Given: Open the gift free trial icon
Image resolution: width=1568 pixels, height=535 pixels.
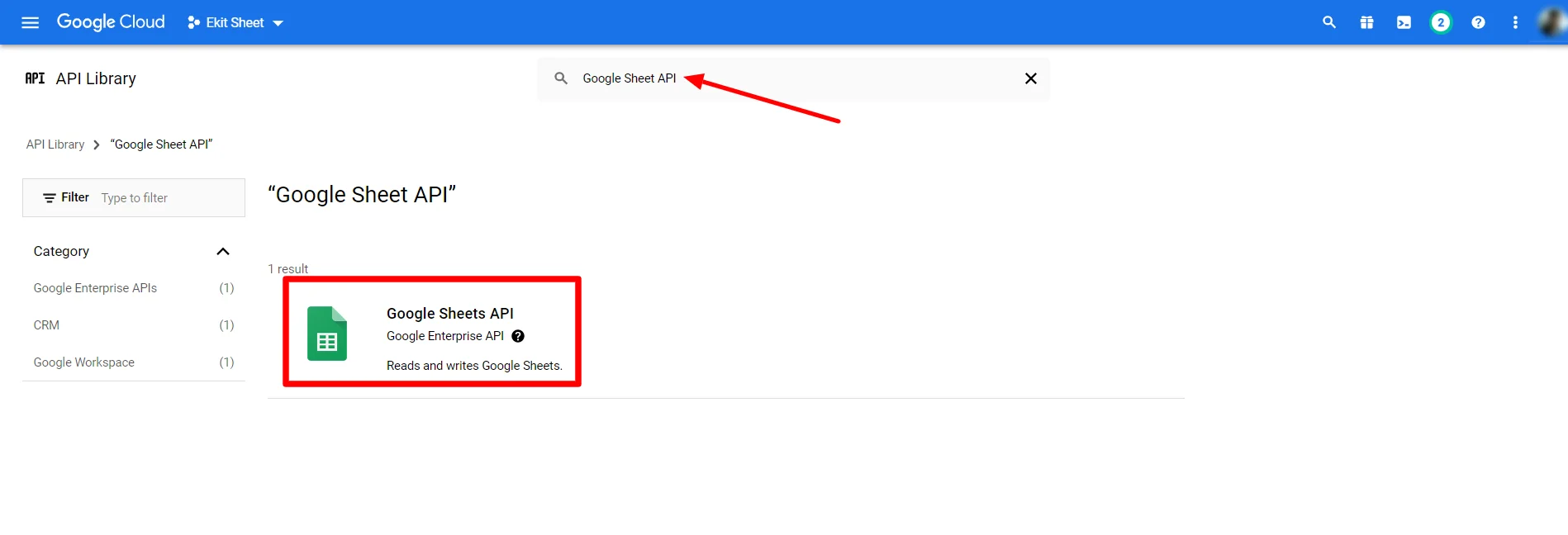Looking at the screenshot, I should coord(1366,22).
